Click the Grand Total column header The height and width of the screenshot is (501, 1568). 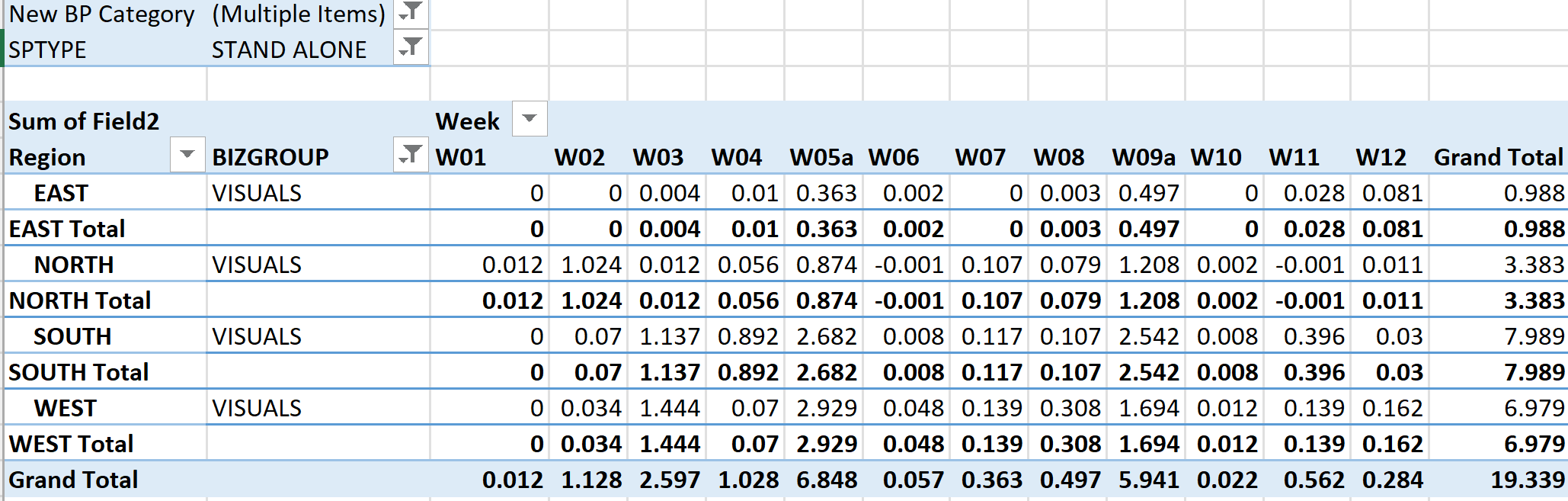(x=1498, y=157)
